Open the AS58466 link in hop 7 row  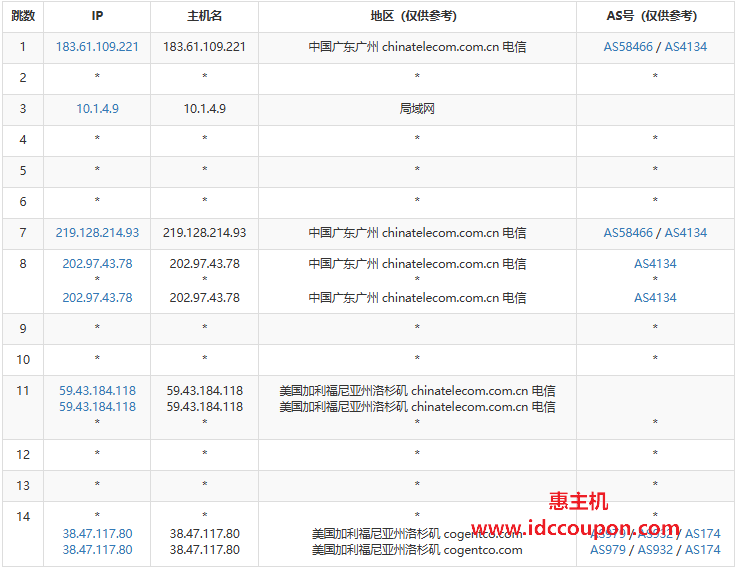coord(628,233)
